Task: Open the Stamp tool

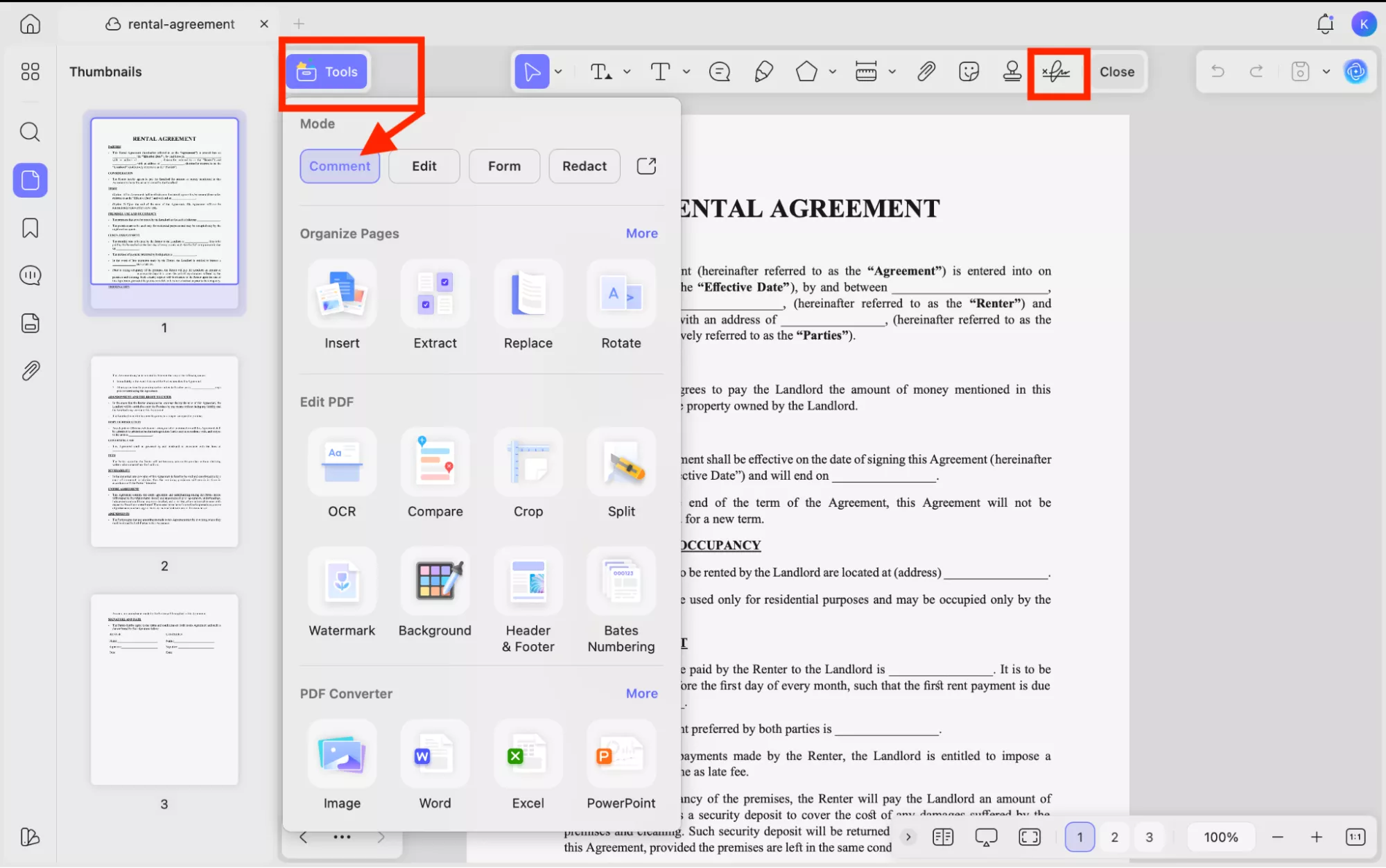Action: (x=1012, y=71)
